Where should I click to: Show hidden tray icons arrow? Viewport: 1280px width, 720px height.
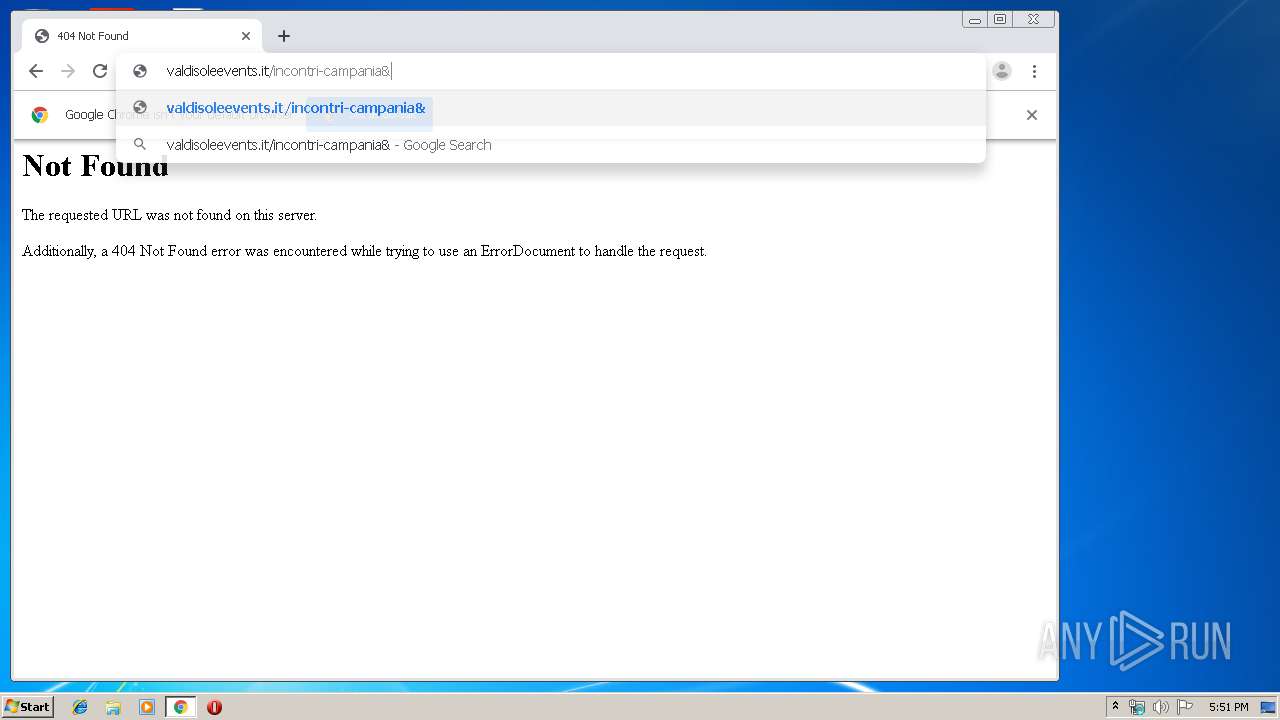1116,707
